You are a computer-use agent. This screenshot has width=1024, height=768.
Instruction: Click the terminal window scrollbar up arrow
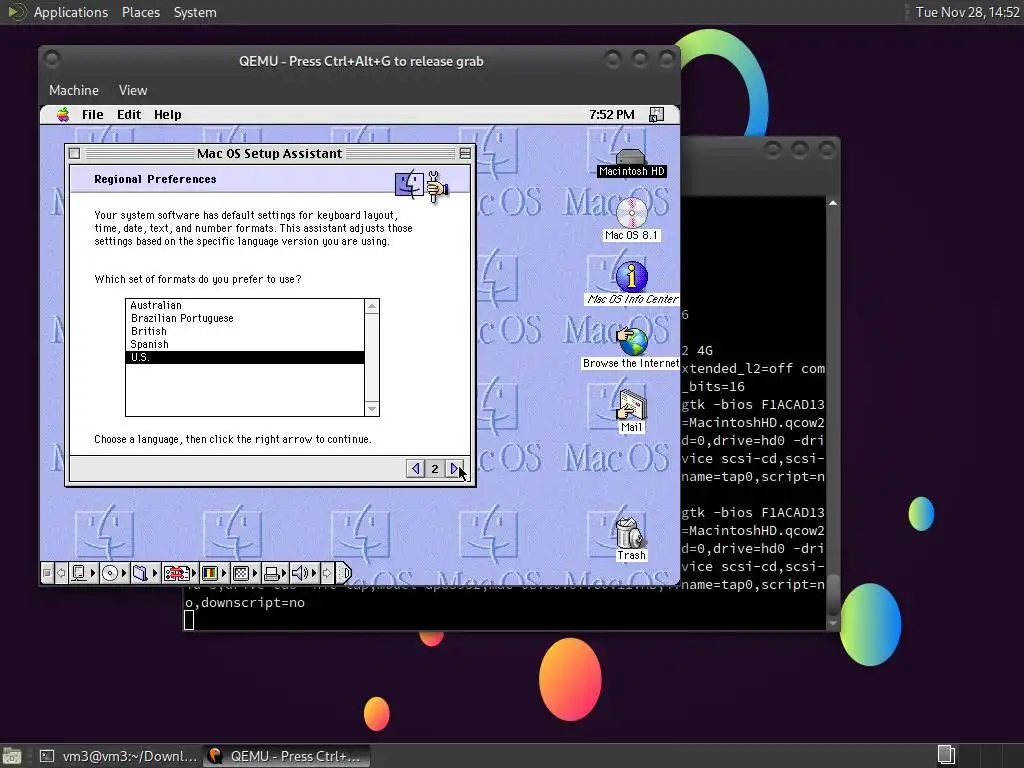(x=833, y=204)
